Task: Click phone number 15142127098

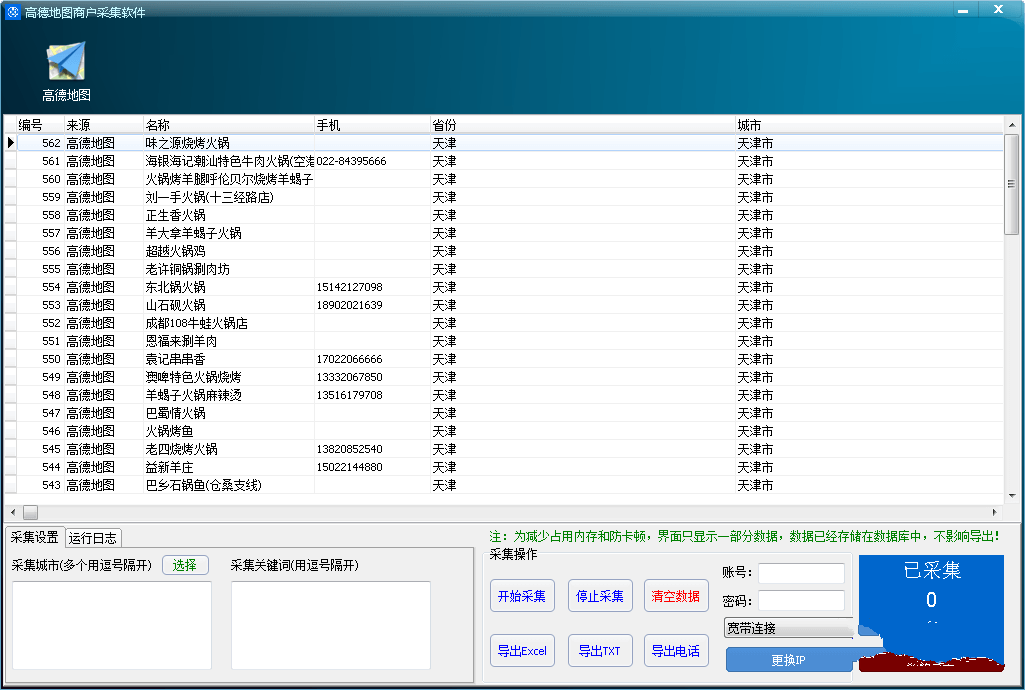Action: [x=350, y=287]
